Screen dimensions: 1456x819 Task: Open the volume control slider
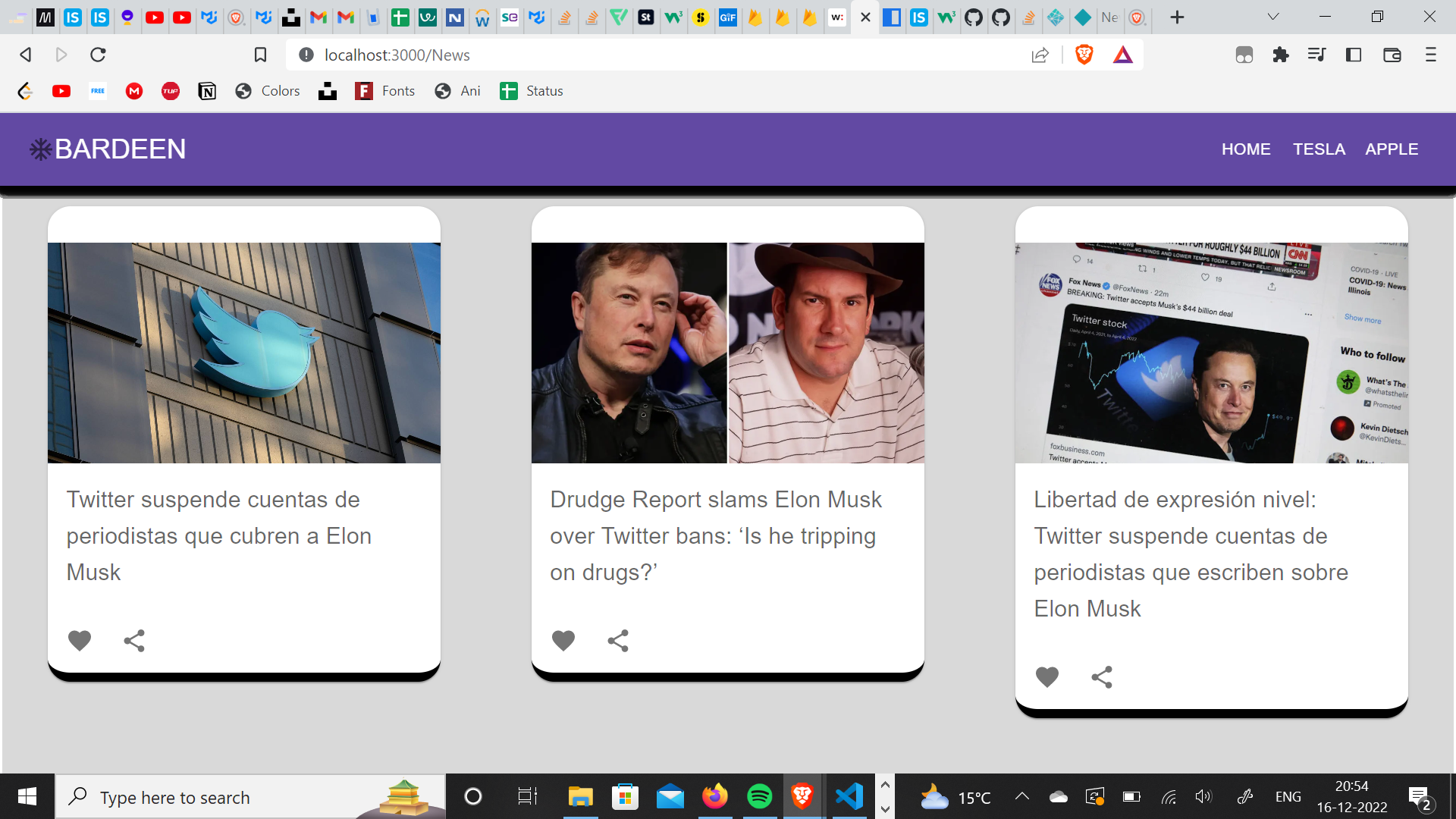[1204, 797]
